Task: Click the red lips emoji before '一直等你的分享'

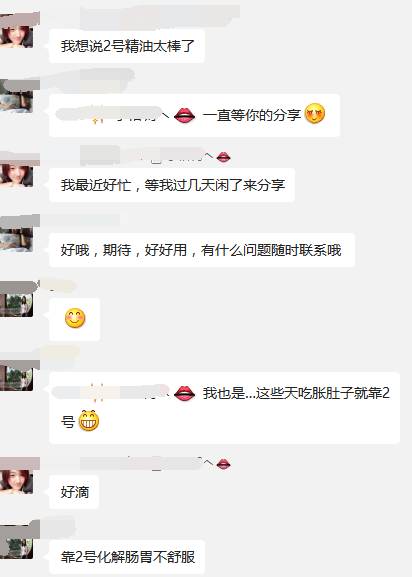Action: click(184, 116)
